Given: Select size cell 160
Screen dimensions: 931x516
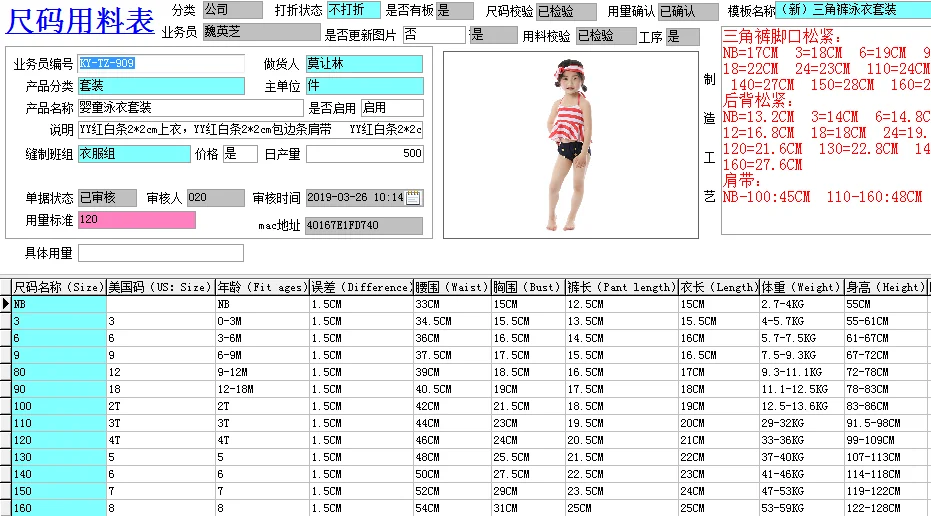Looking at the screenshot, I should [x=59, y=508].
